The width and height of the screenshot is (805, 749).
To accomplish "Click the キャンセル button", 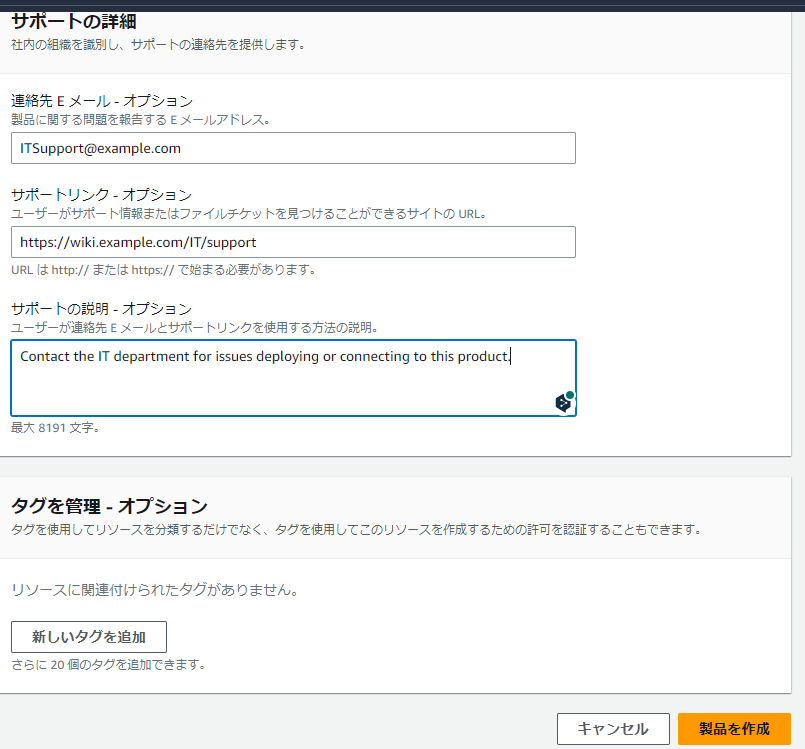I will 613,728.
